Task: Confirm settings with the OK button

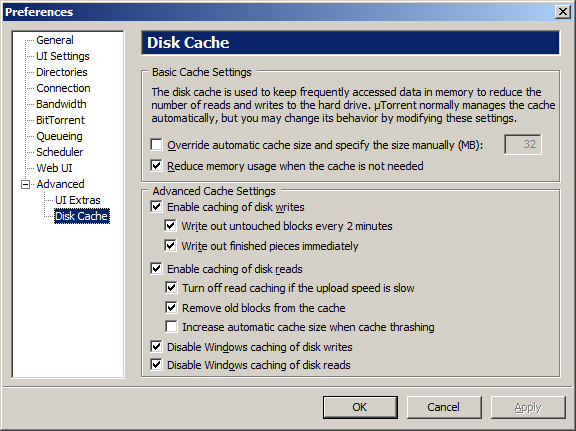Action: pos(360,407)
